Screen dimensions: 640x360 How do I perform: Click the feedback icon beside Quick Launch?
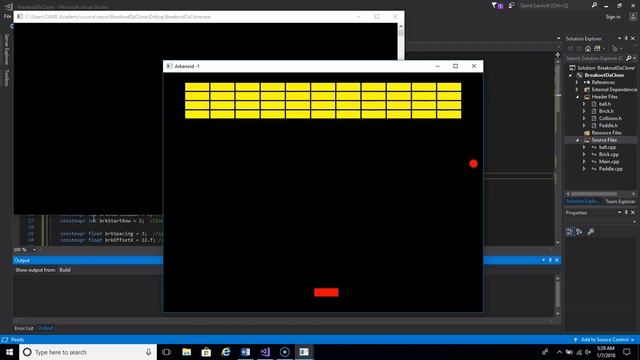coord(511,5)
